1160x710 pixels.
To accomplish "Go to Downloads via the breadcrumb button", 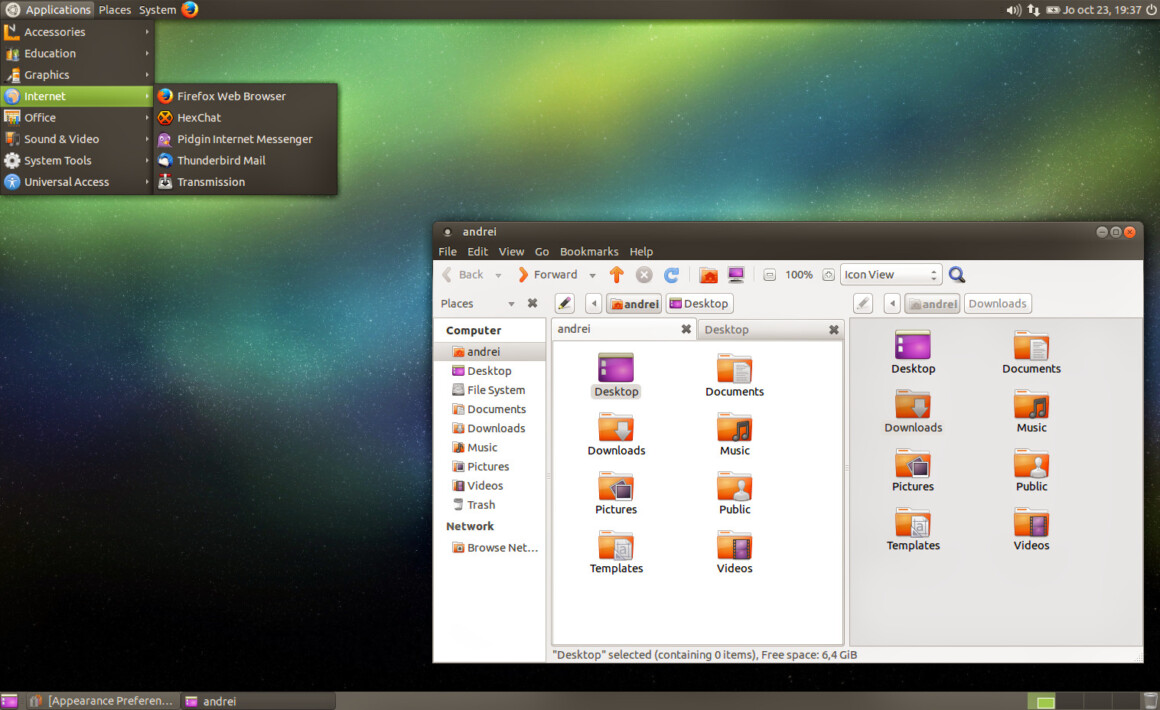I will point(997,303).
